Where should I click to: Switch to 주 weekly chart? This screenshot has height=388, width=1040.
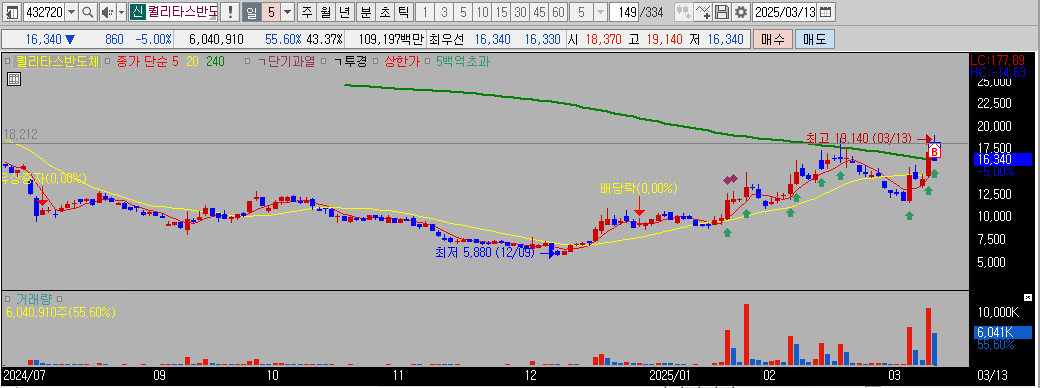(x=306, y=11)
